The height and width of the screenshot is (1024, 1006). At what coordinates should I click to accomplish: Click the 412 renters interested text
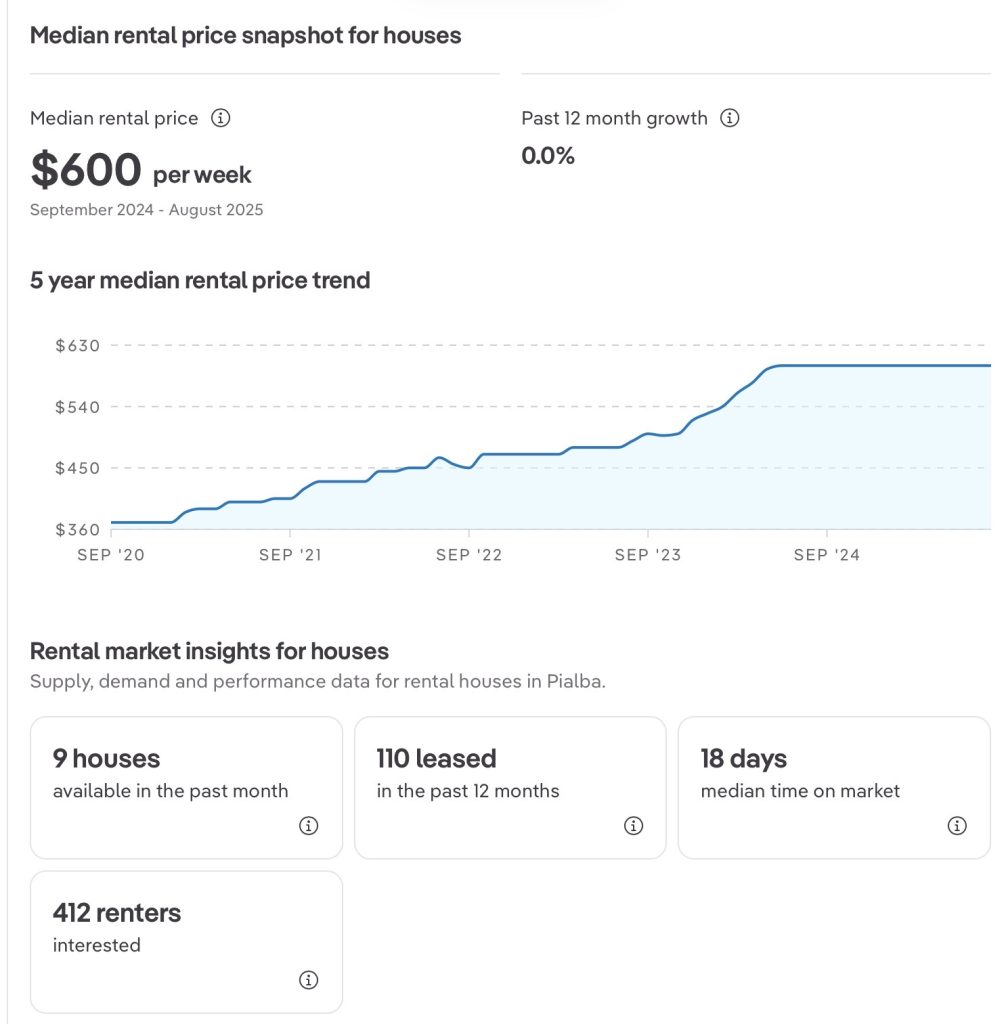click(x=116, y=913)
